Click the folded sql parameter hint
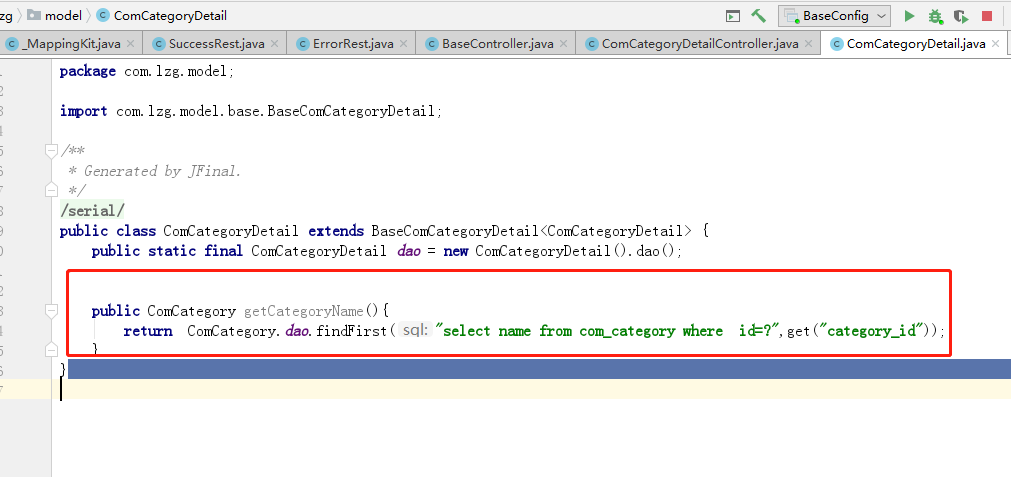 tap(415, 331)
